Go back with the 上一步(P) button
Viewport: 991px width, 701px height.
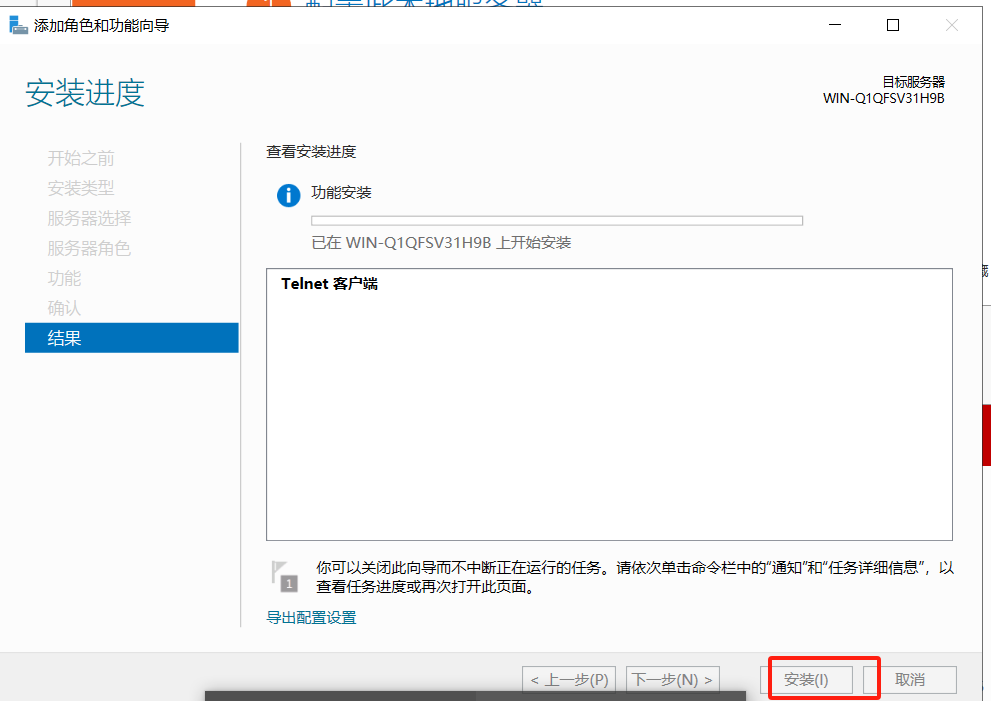pyautogui.click(x=569, y=680)
